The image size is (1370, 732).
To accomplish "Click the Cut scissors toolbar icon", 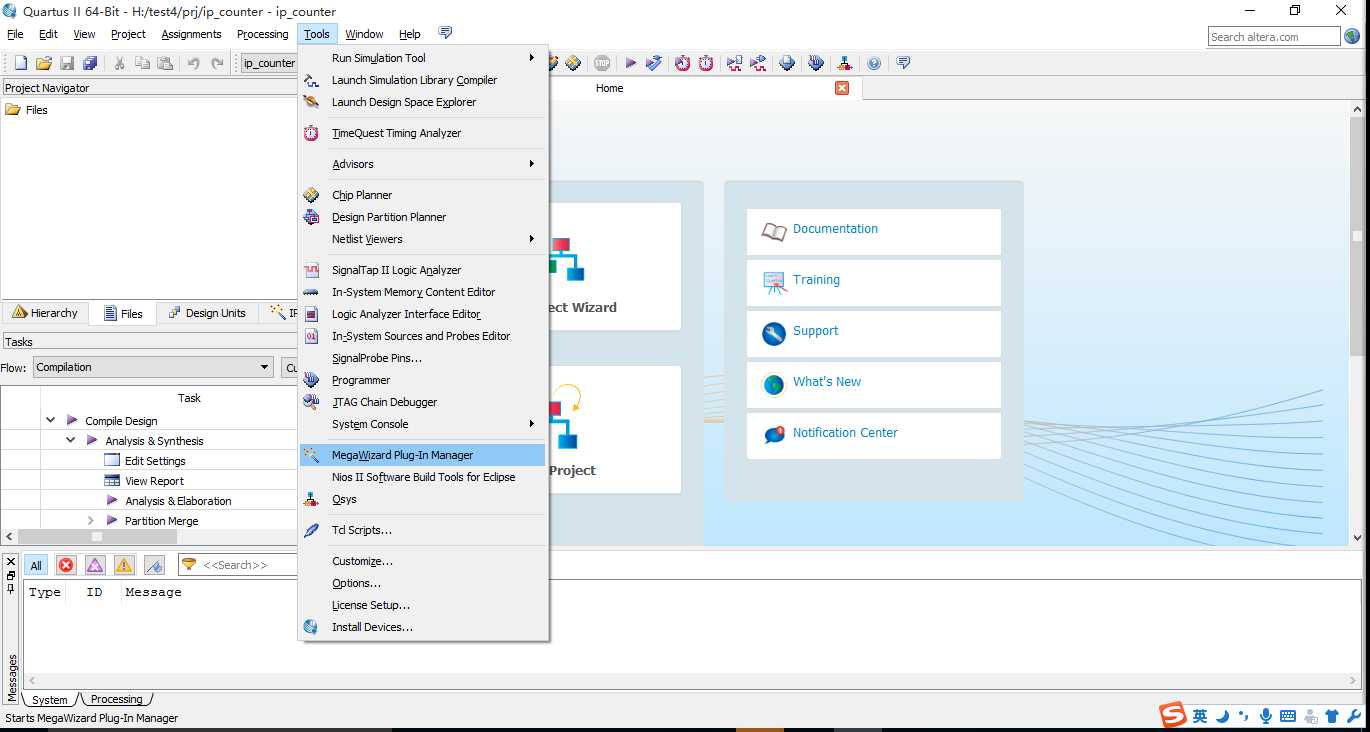I will [x=119, y=63].
